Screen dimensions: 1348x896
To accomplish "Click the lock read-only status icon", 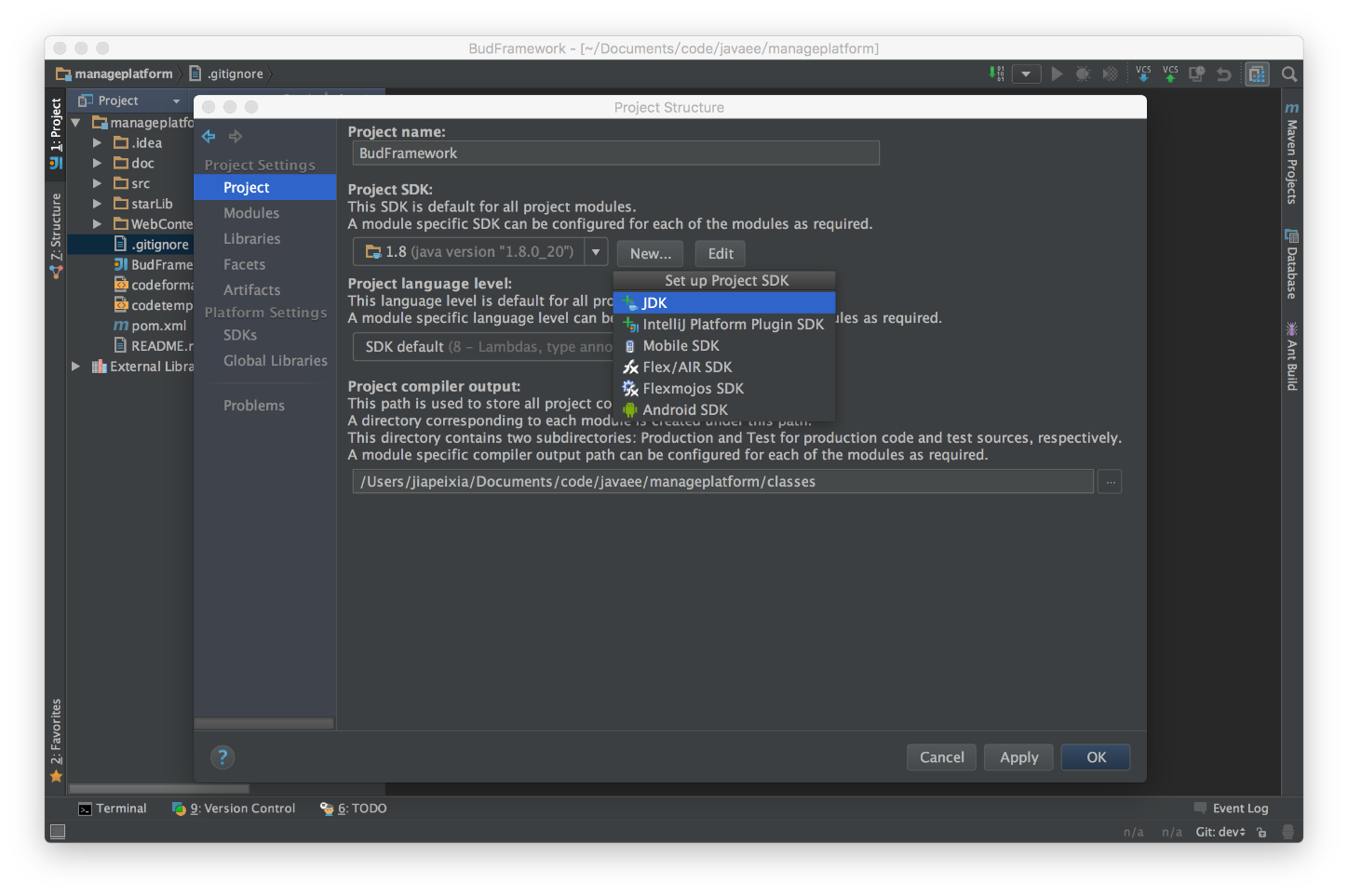I will click(1261, 832).
